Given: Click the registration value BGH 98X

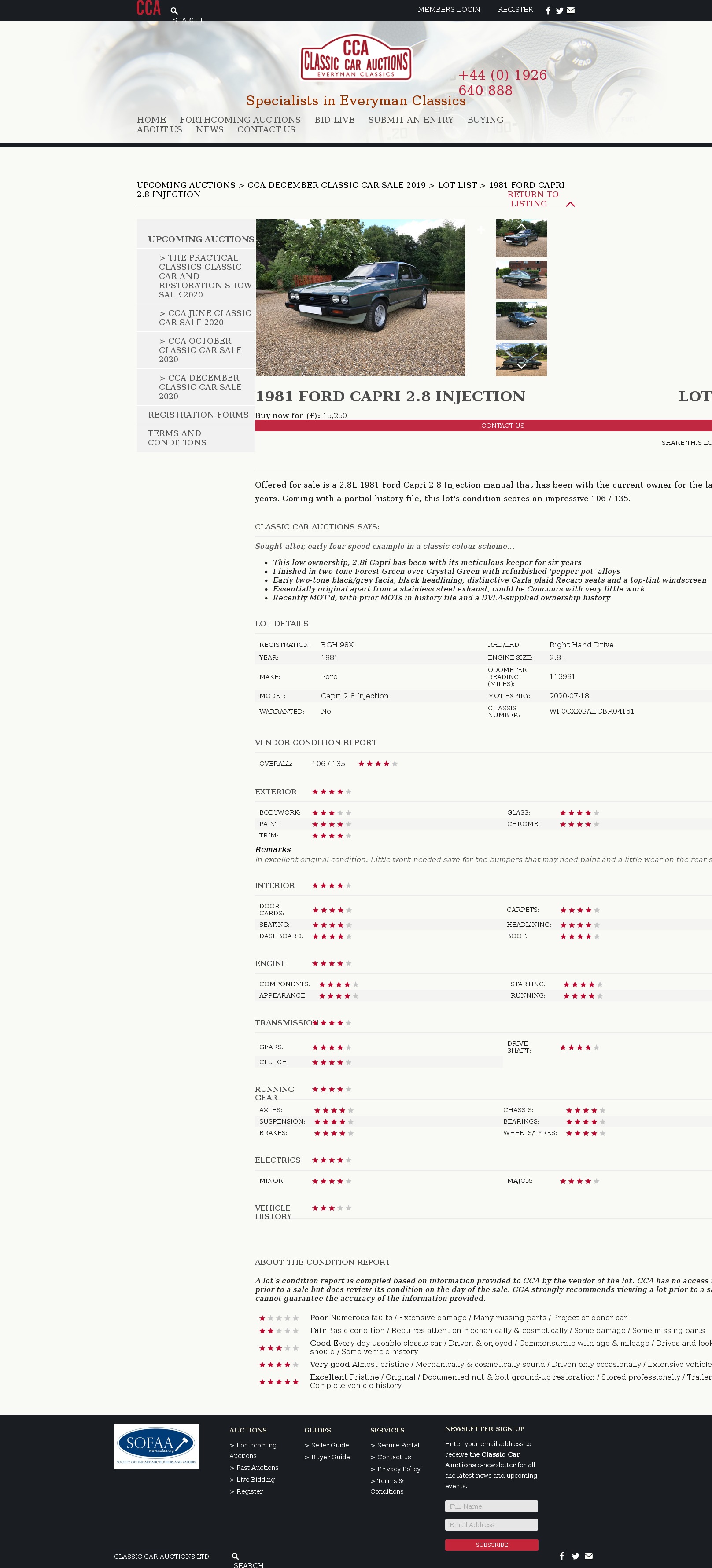Looking at the screenshot, I should (337, 645).
